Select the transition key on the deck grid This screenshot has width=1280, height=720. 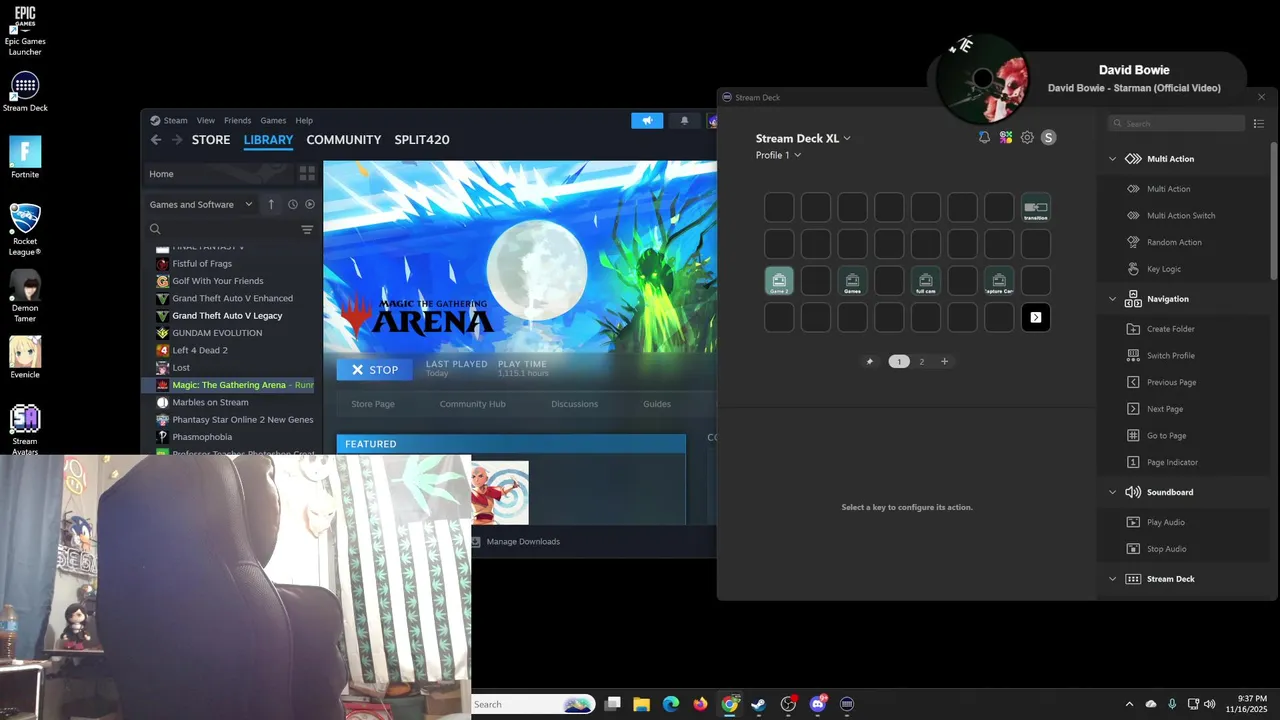1036,208
